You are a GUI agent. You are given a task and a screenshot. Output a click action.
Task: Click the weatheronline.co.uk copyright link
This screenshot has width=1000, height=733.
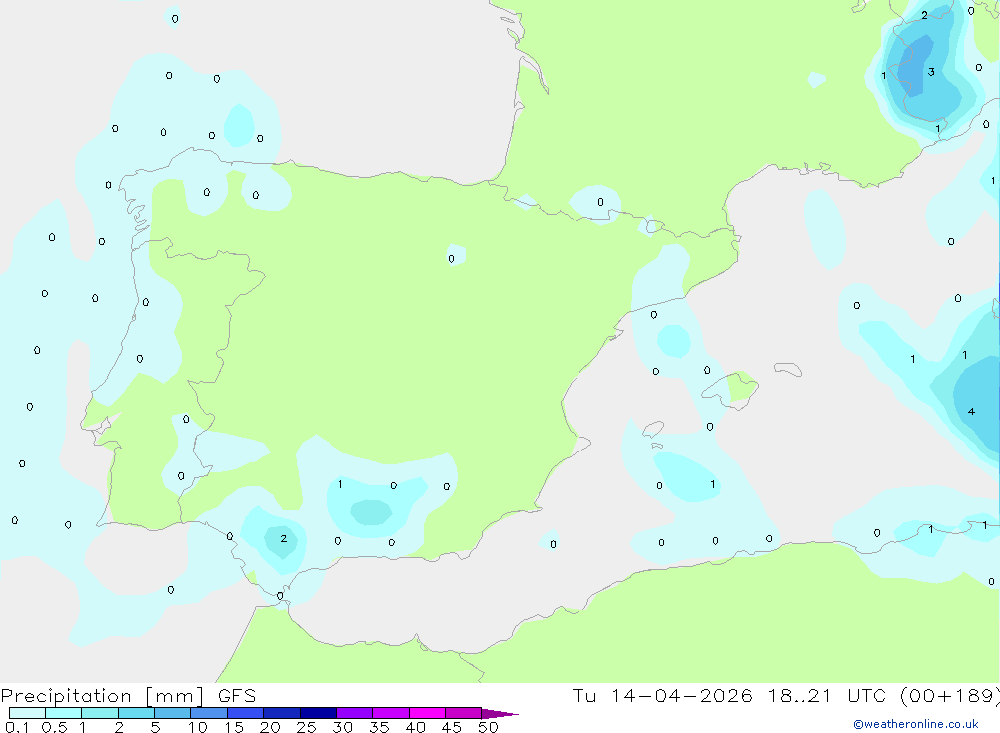tap(916, 724)
